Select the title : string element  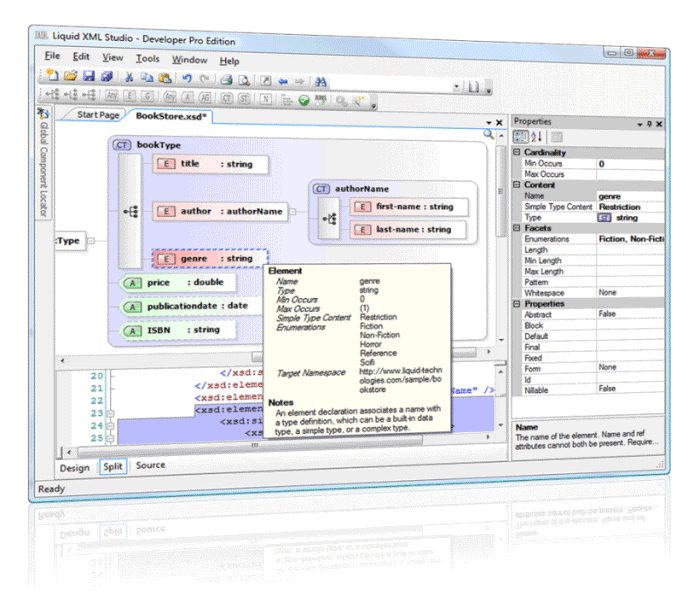(x=211, y=164)
